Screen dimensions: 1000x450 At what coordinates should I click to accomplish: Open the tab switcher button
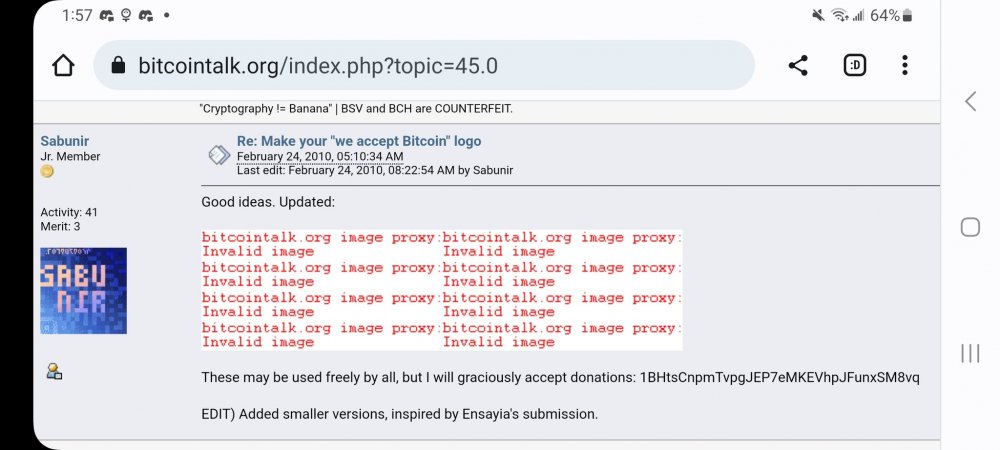854,66
